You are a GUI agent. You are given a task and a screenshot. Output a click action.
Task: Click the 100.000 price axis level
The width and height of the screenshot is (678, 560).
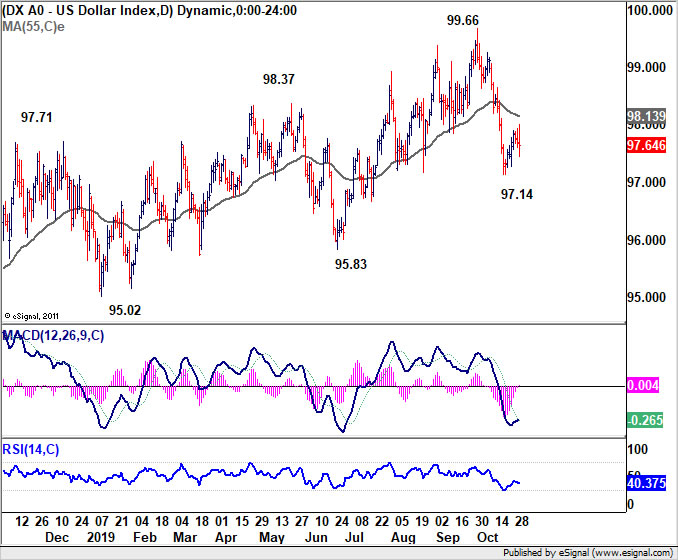(650, 10)
